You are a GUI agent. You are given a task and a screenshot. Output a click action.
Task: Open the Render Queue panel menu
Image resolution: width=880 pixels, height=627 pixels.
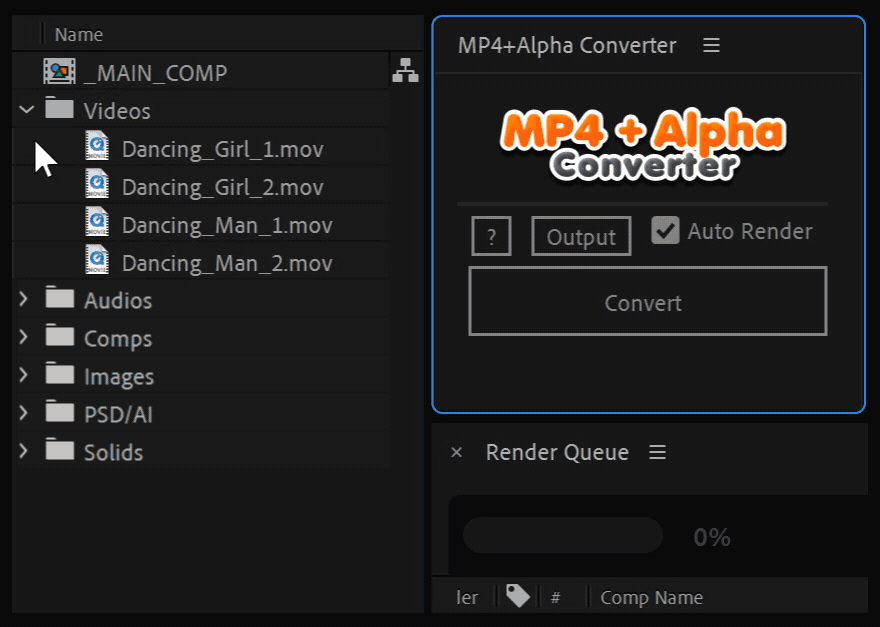(x=657, y=452)
